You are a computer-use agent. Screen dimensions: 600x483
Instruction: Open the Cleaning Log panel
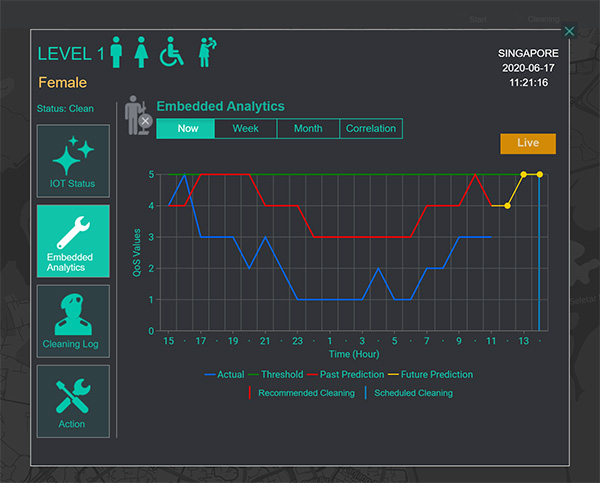pos(73,320)
